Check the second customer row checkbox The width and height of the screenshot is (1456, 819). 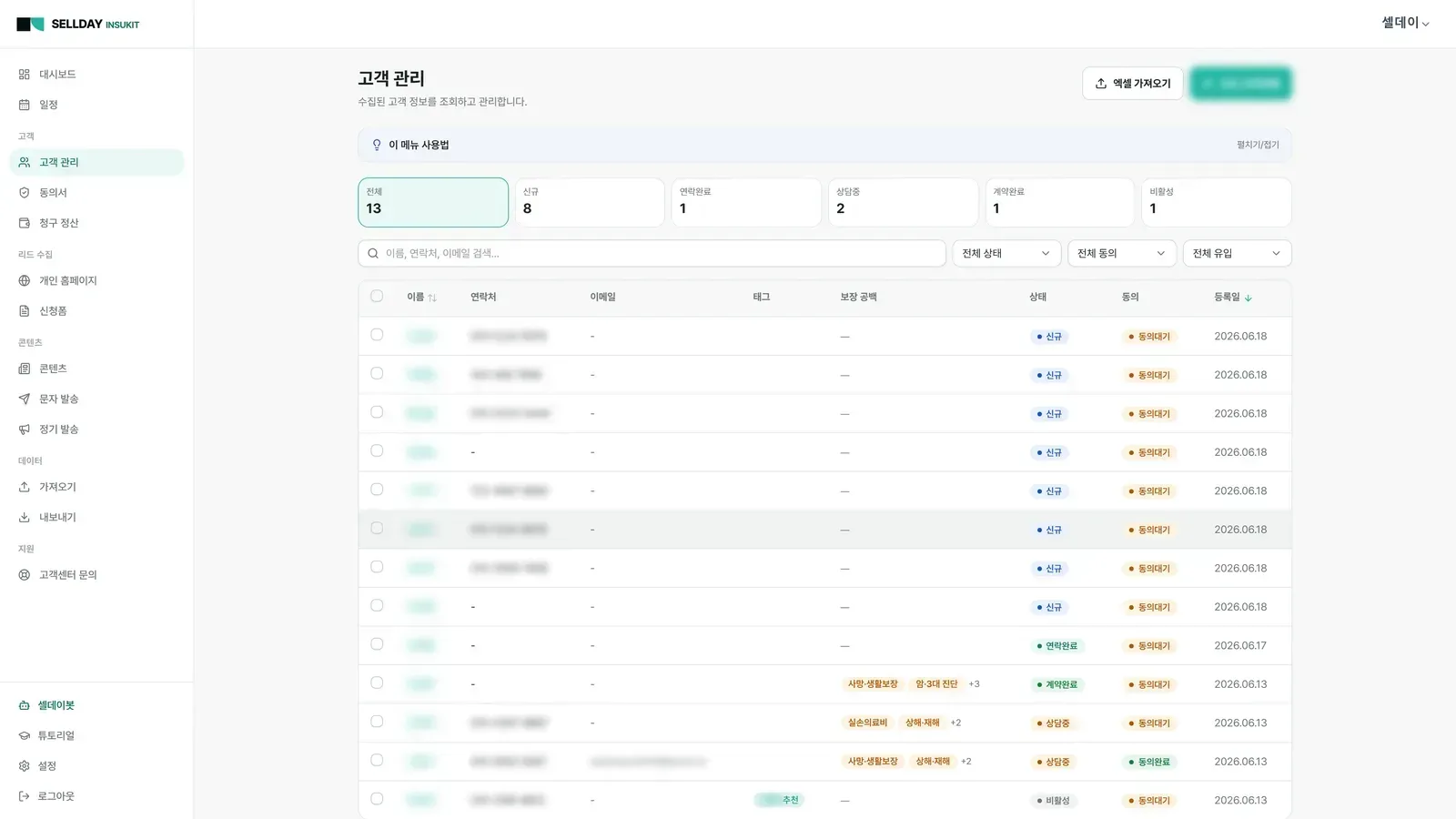point(377,374)
